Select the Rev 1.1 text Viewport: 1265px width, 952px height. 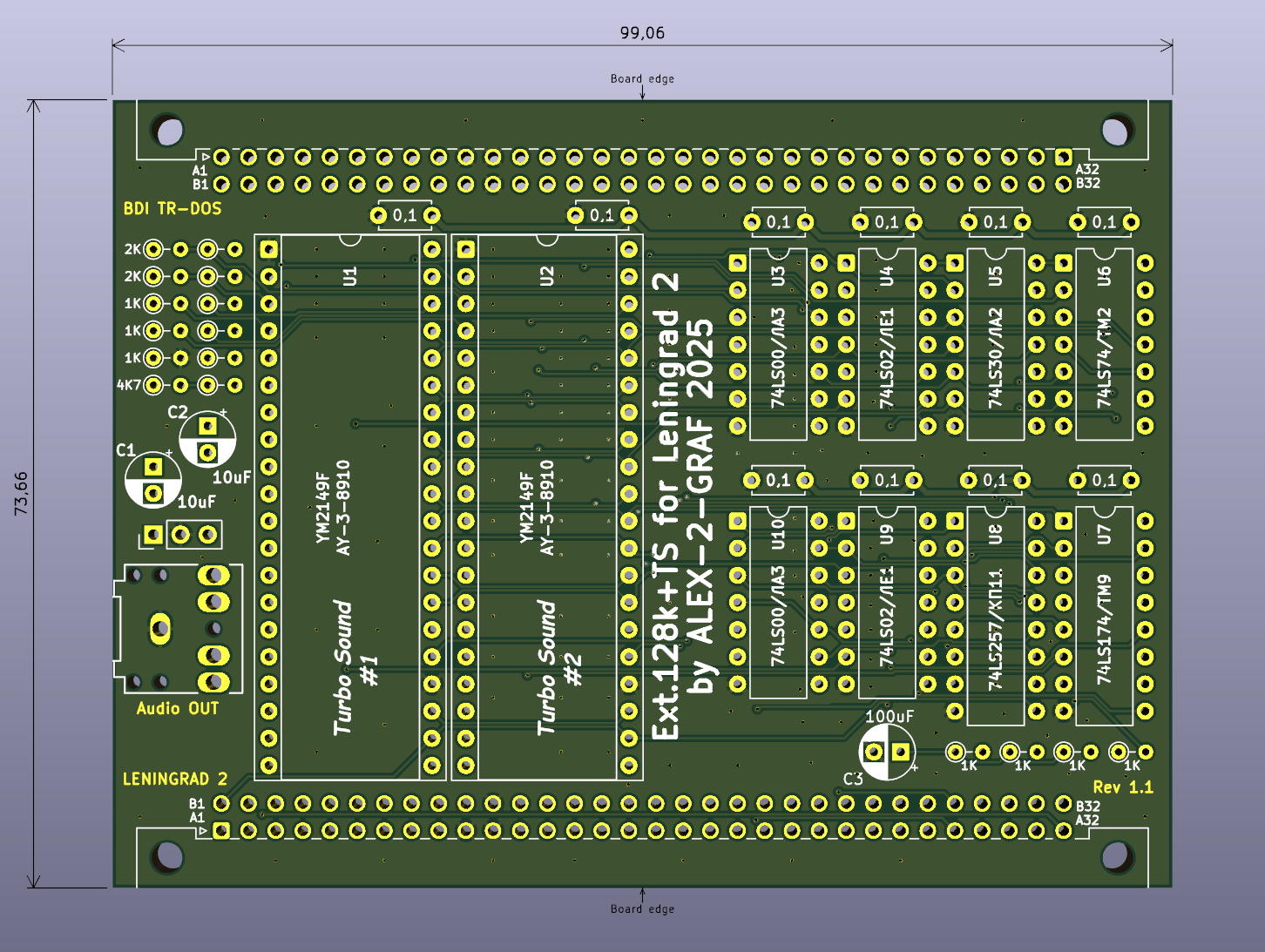click(1123, 787)
